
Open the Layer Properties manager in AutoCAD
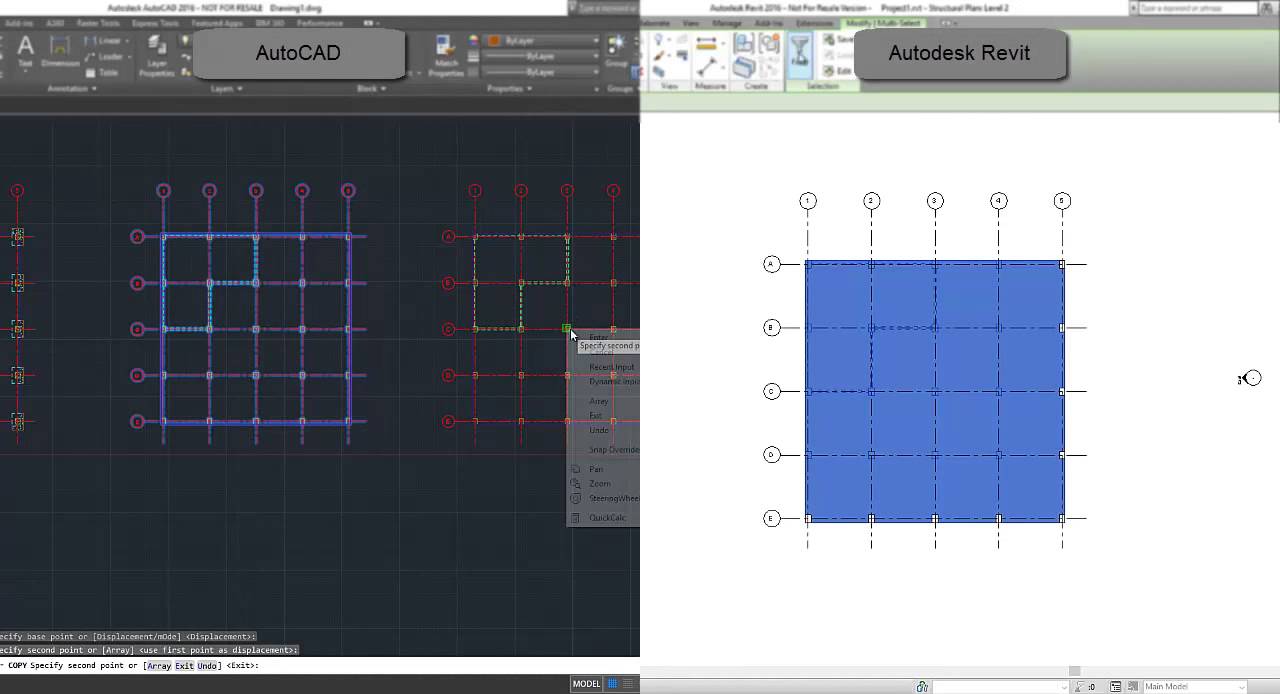pyautogui.click(x=156, y=55)
